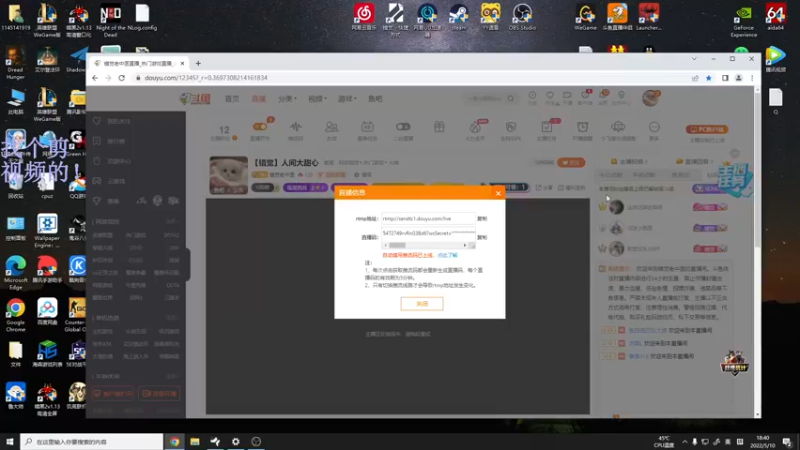Open Google Chrome desktop shortcut
This screenshot has width=800, height=450.
point(15,314)
